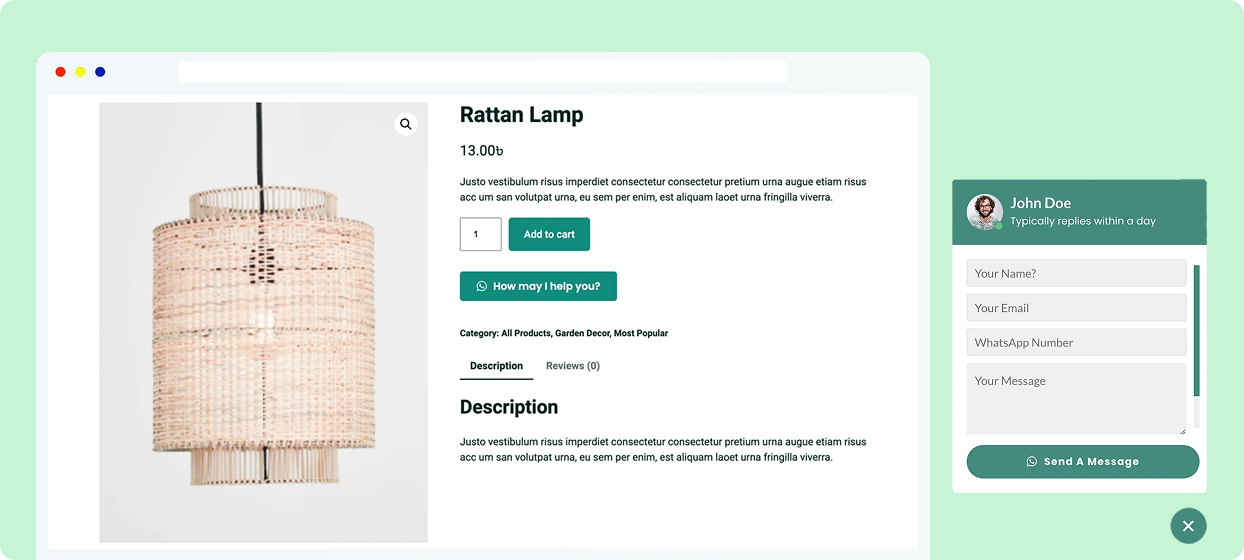Switch to the Reviews (0) tab

coord(573,366)
